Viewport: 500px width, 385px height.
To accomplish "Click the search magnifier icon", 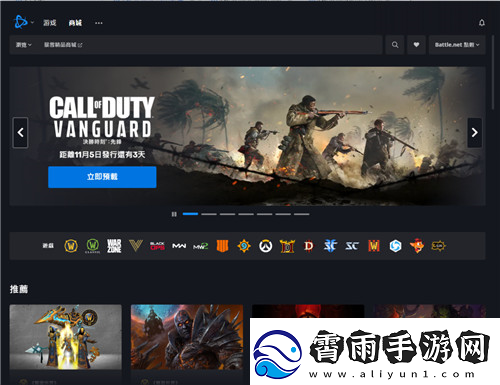I will coord(395,45).
